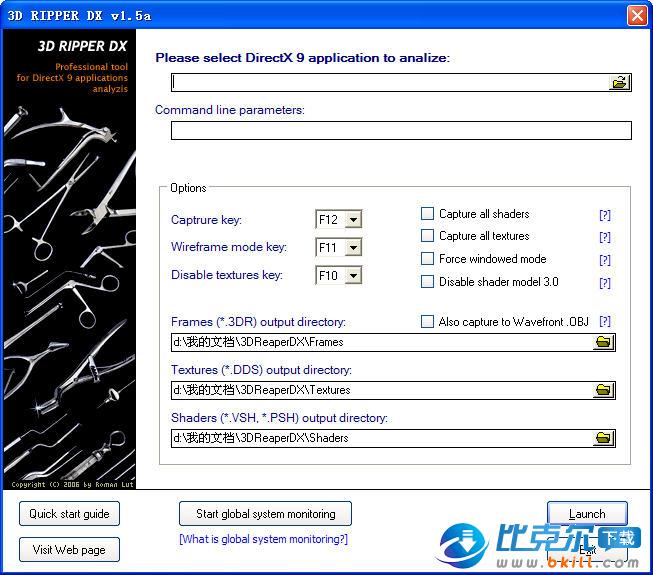This screenshot has width=653, height=575.
Task: Browse for Textures output directory folder
Action: coord(603,390)
